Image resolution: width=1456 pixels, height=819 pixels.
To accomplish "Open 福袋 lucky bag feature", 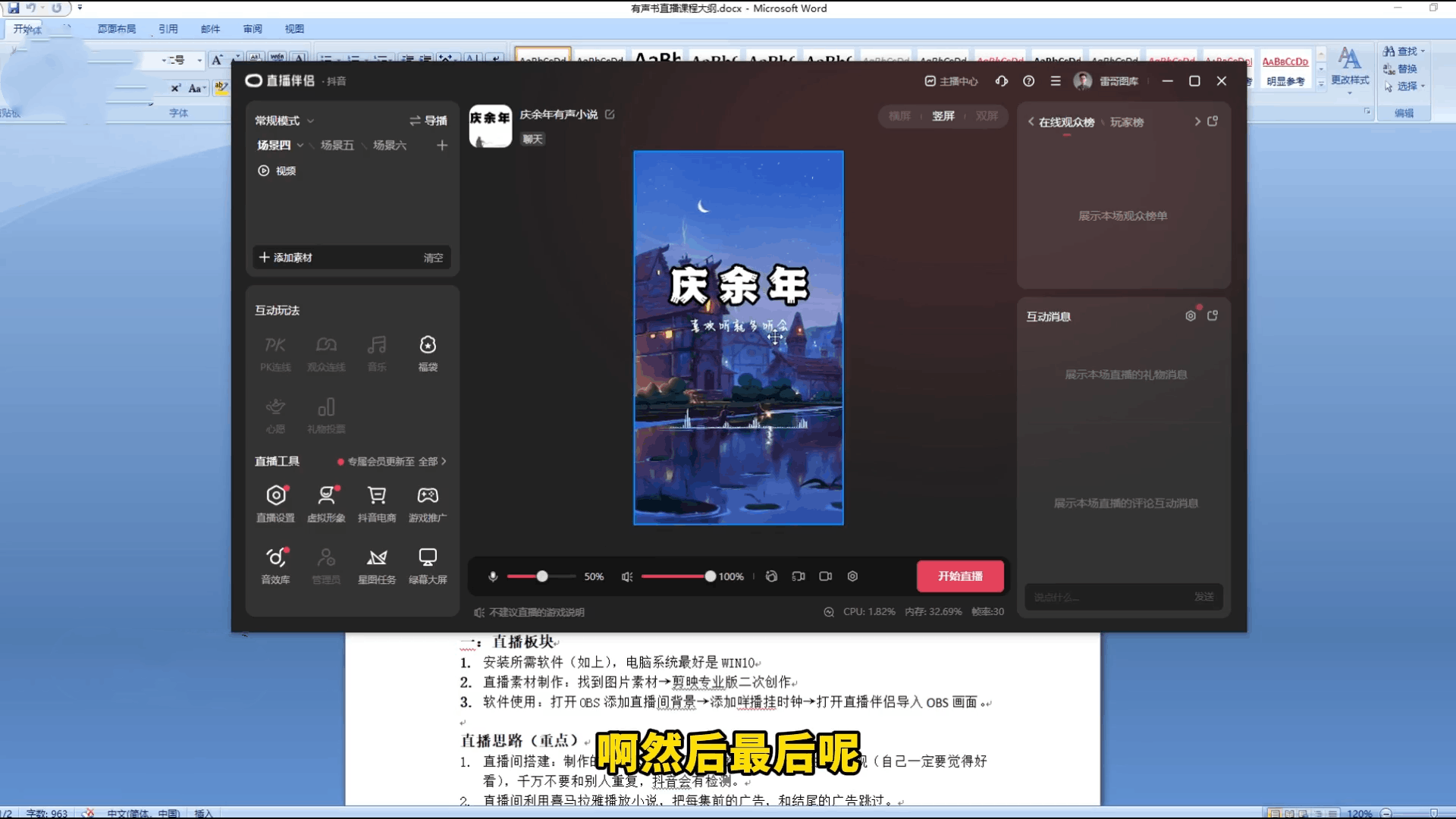I will point(428,353).
